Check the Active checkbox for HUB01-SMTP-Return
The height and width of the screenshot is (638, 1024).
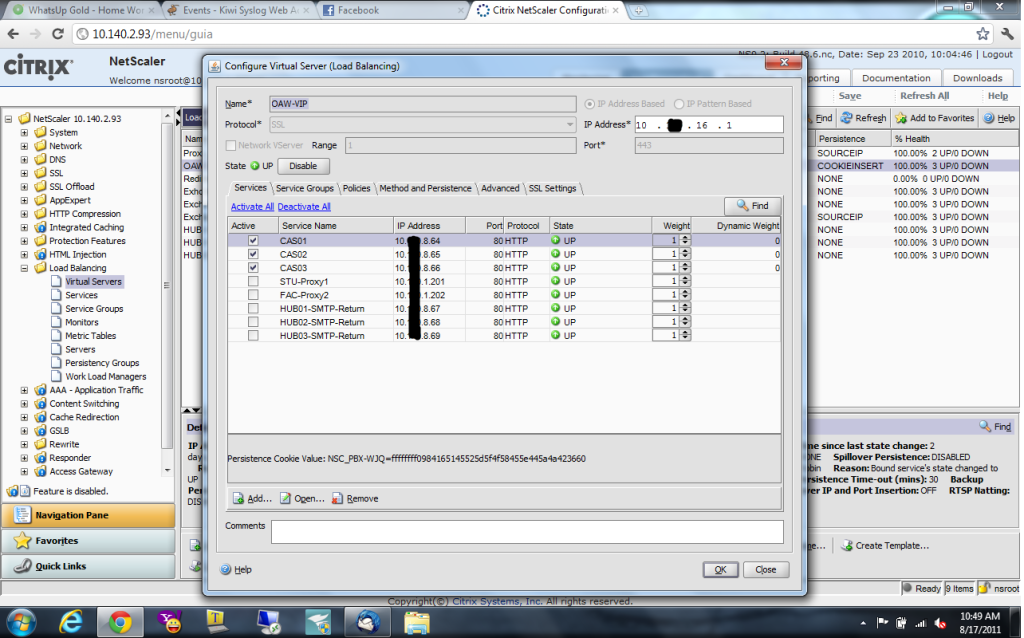click(253, 308)
